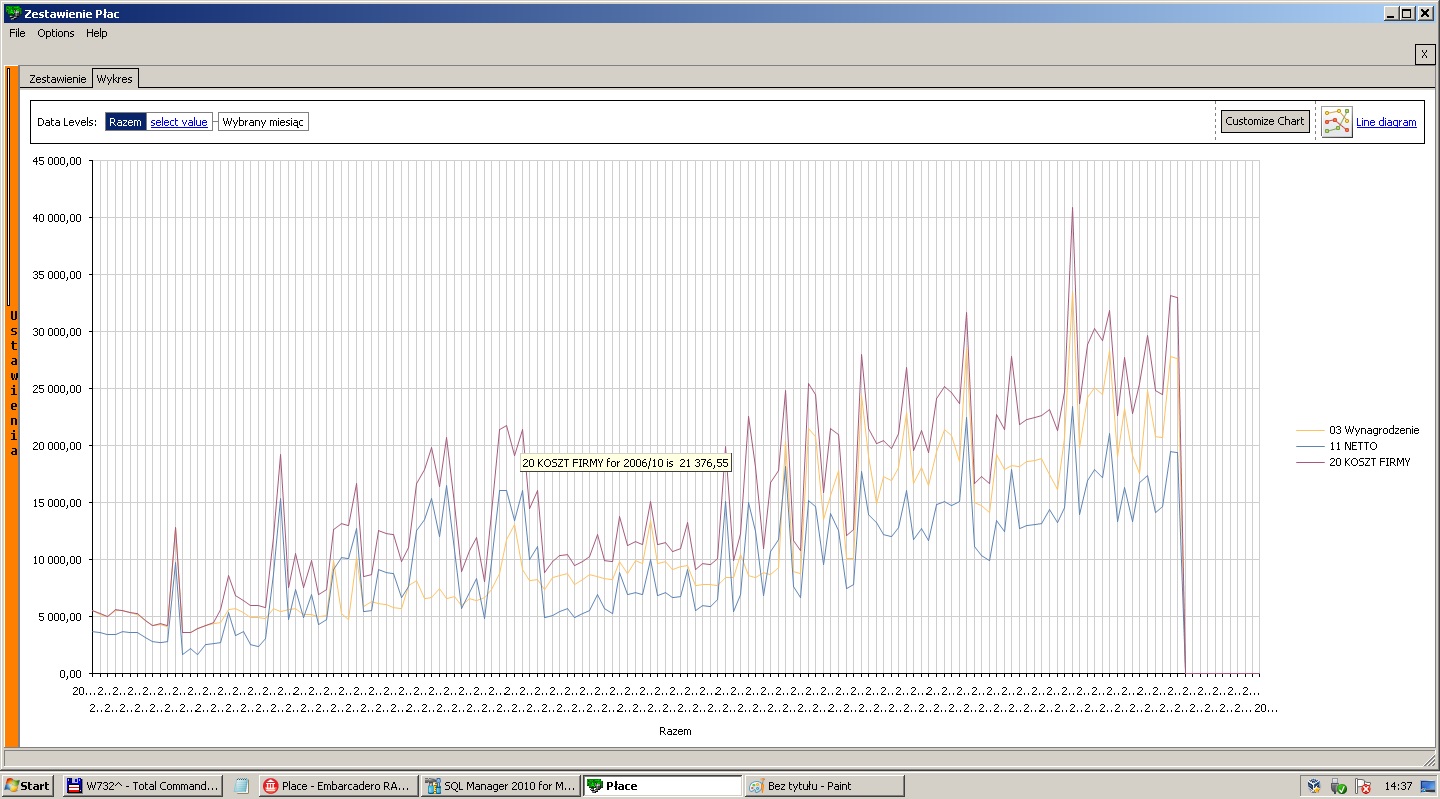Click the line diagram chart type icon
This screenshot has width=1440, height=799.
coord(1336,122)
